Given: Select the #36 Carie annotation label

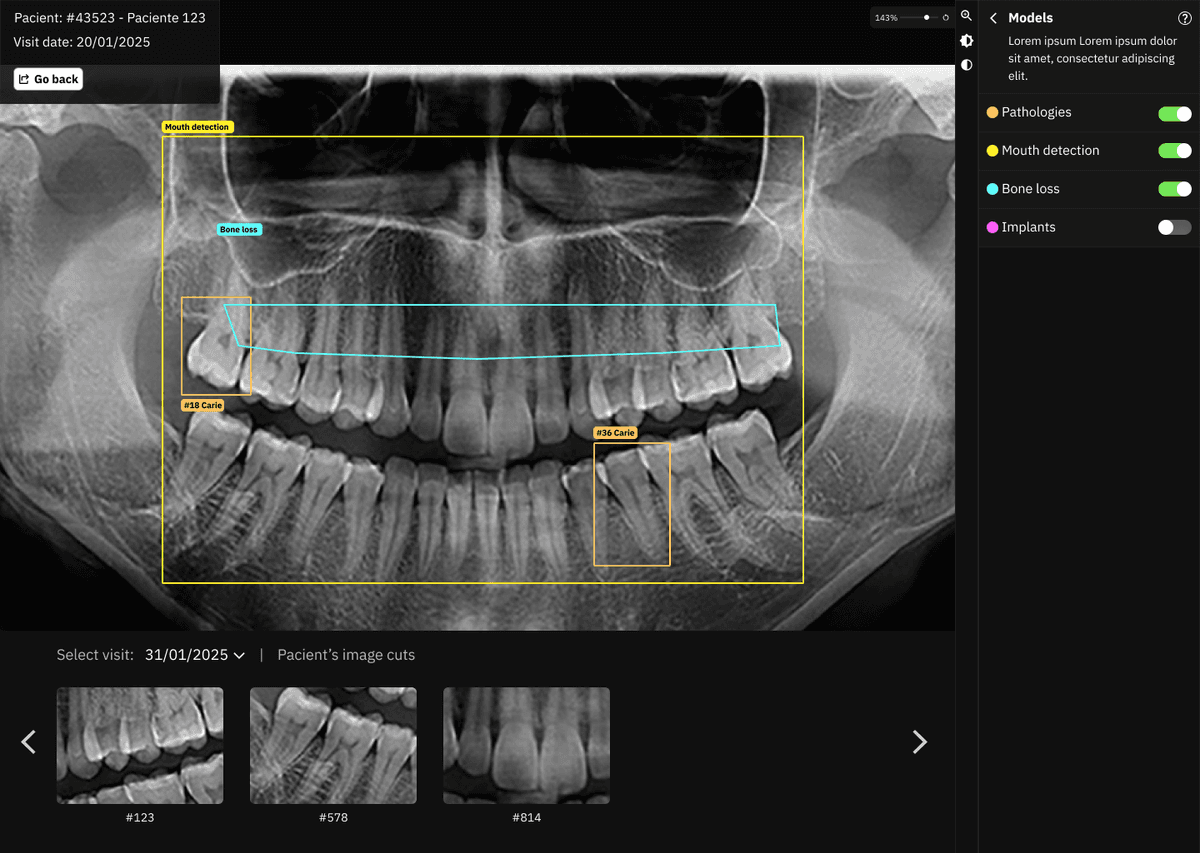Looking at the screenshot, I should (615, 433).
